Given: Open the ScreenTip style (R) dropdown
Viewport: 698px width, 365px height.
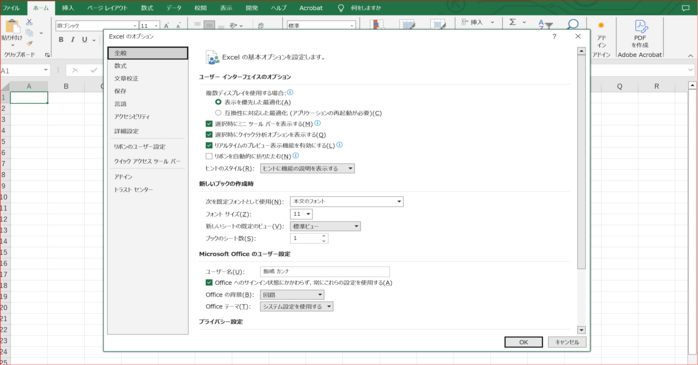Looking at the screenshot, I should click(x=308, y=168).
